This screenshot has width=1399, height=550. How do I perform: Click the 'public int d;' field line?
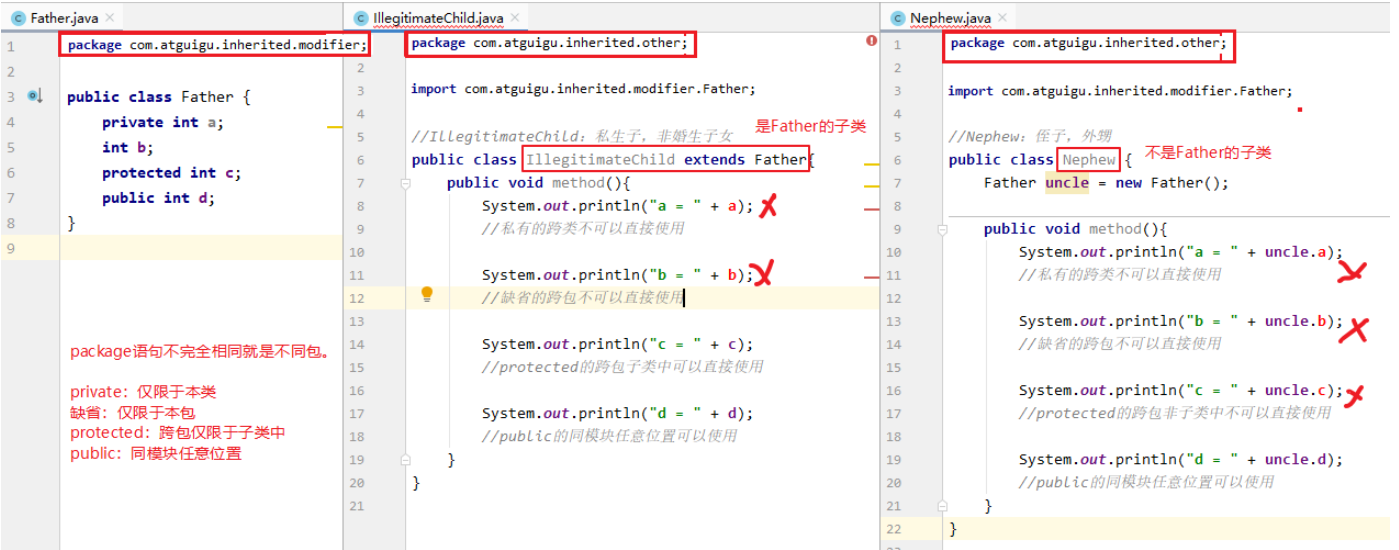(x=158, y=198)
